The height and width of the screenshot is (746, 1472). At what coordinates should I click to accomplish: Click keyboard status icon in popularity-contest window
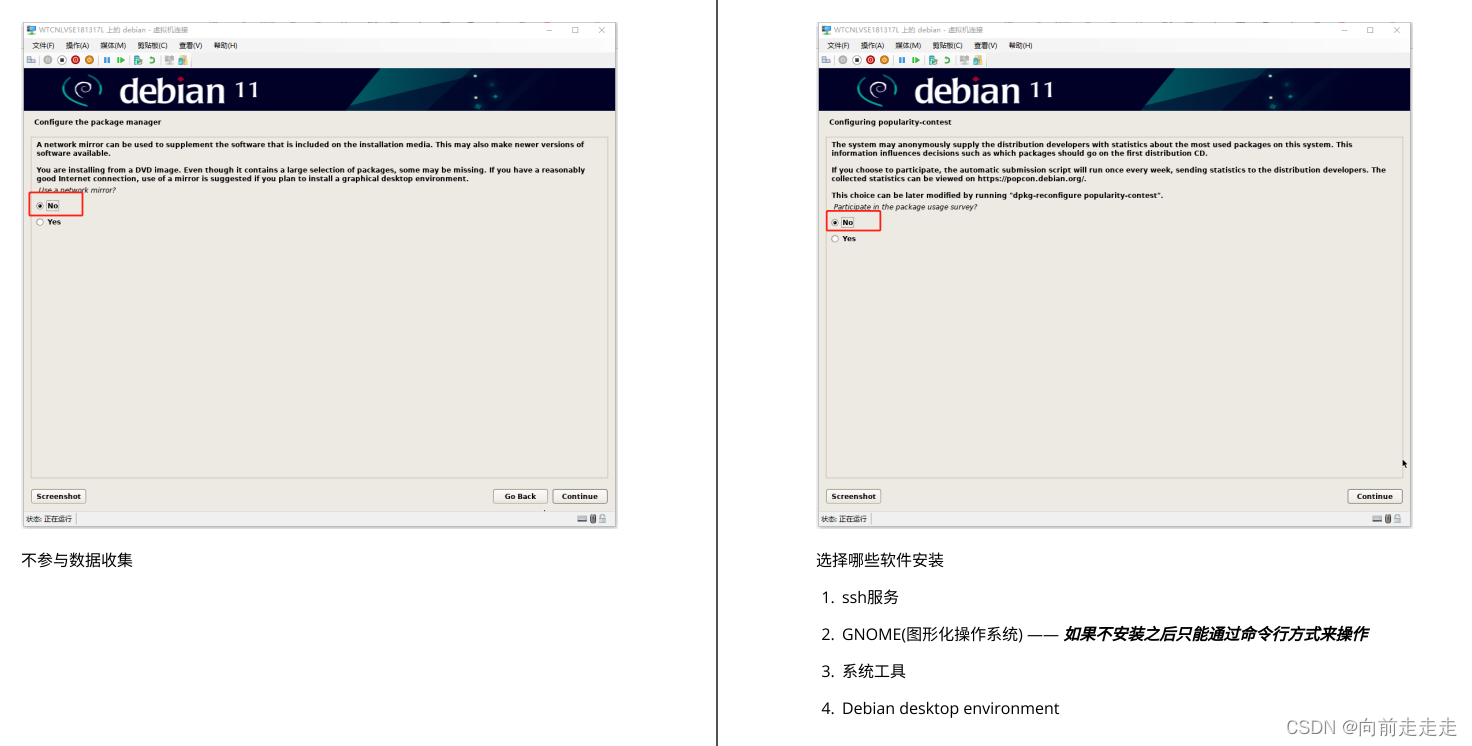pyautogui.click(x=1377, y=519)
